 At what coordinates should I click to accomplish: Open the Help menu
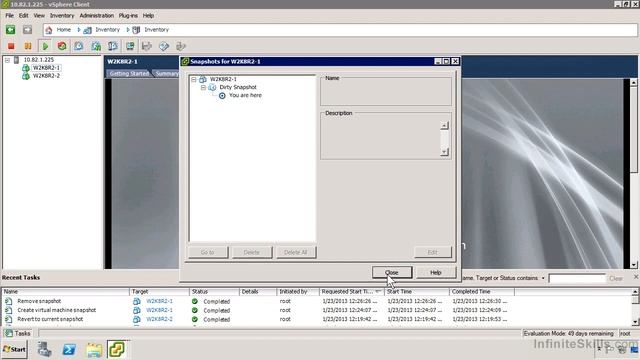148,16
